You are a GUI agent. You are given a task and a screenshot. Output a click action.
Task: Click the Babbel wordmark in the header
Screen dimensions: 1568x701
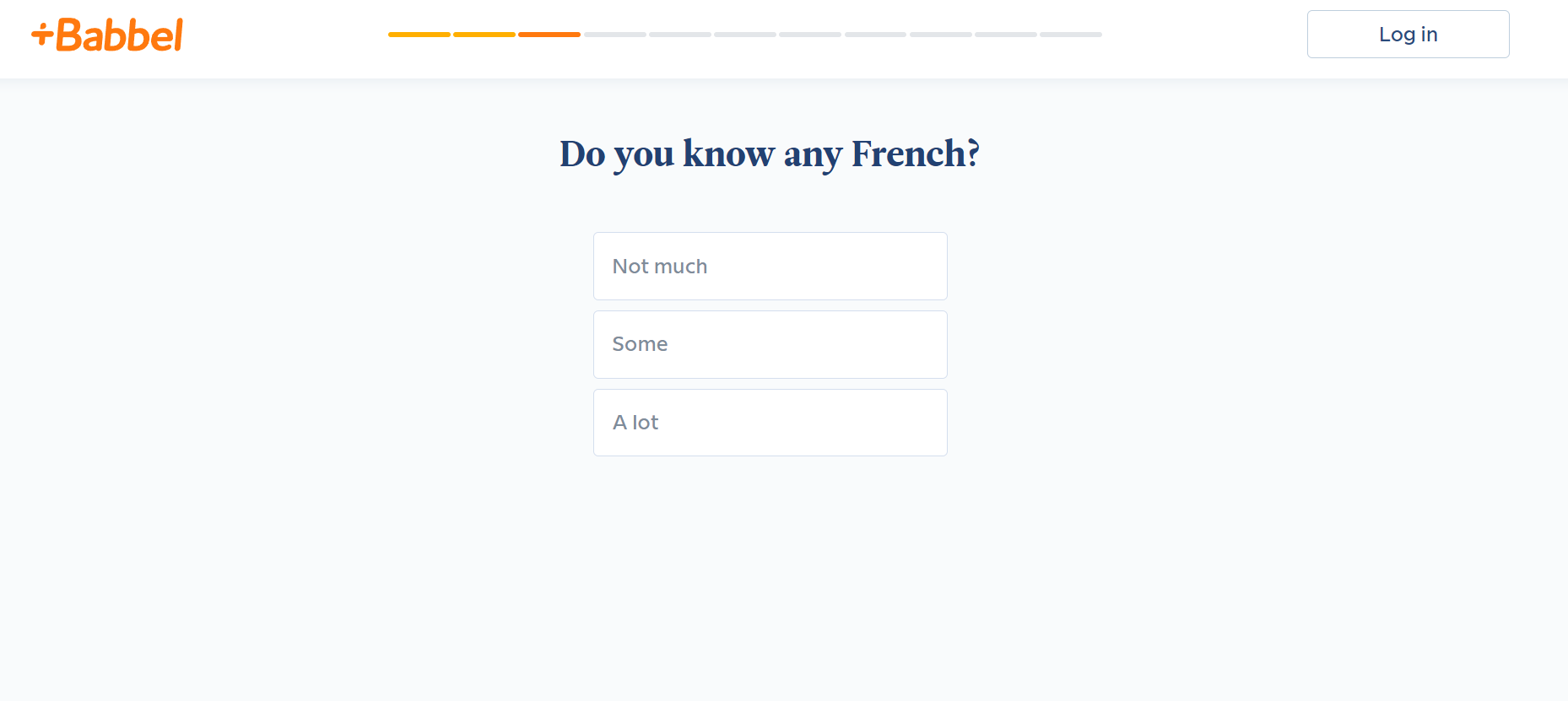[x=119, y=35]
